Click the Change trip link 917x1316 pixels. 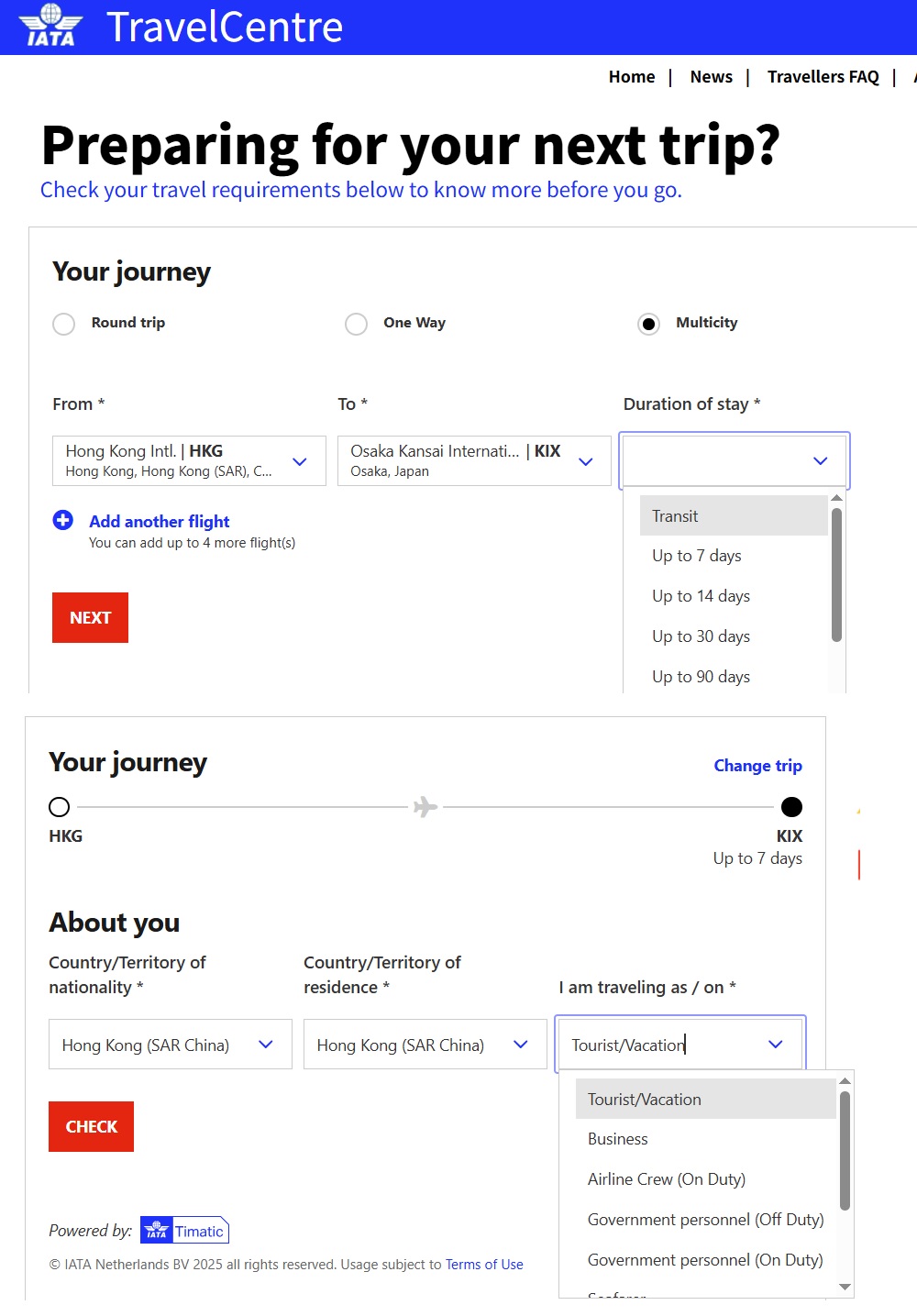point(757,766)
